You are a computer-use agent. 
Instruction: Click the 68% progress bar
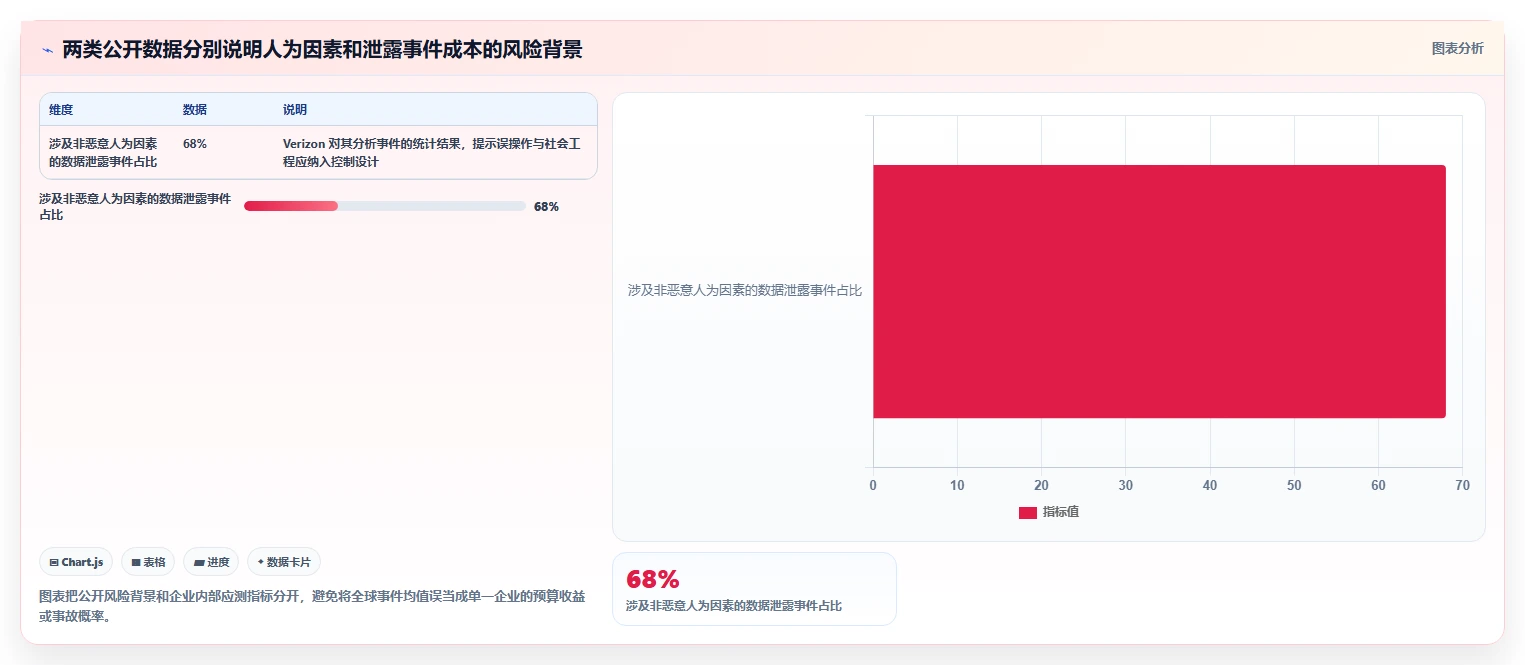(385, 206)
